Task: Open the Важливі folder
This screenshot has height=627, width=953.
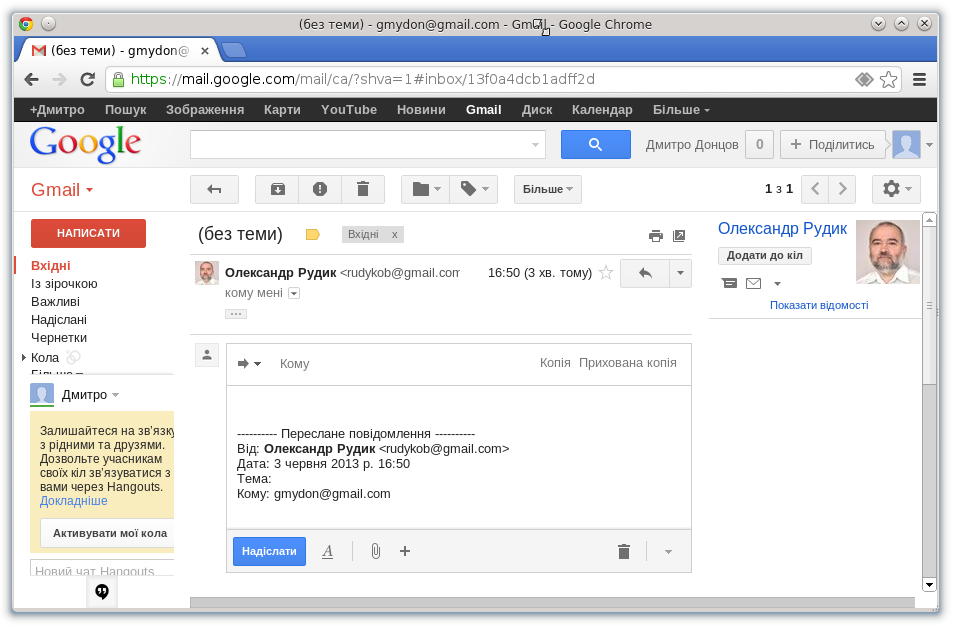Action: [x=55, y=302]
